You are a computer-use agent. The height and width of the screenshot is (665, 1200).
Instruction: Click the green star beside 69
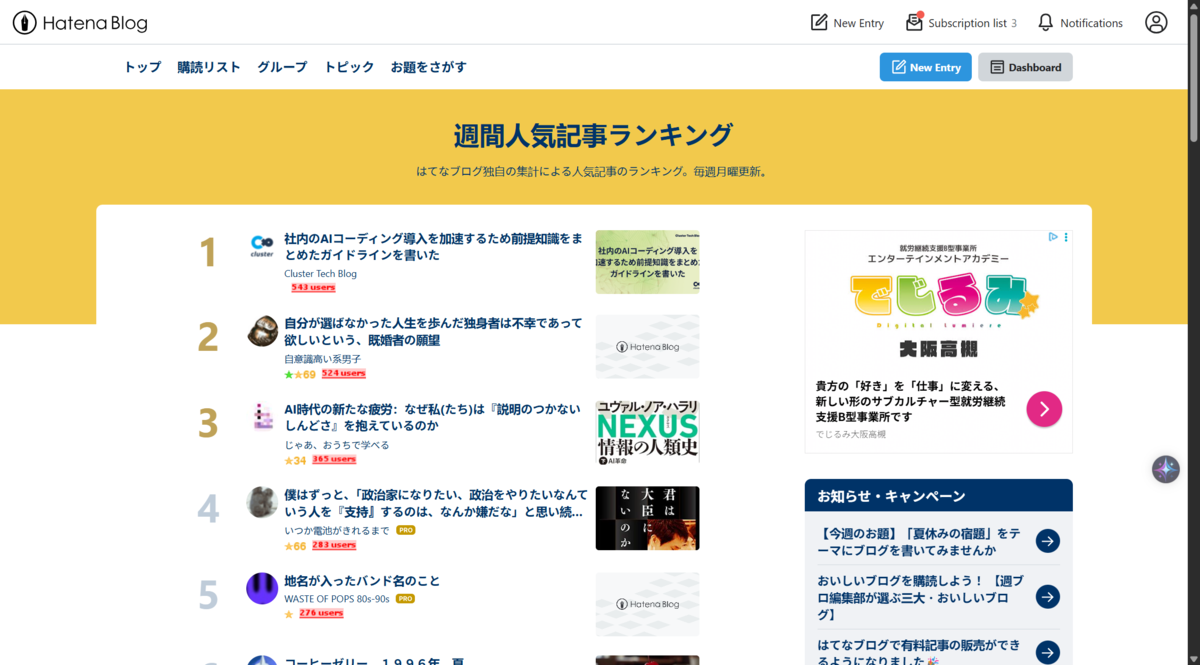[289, 375]
